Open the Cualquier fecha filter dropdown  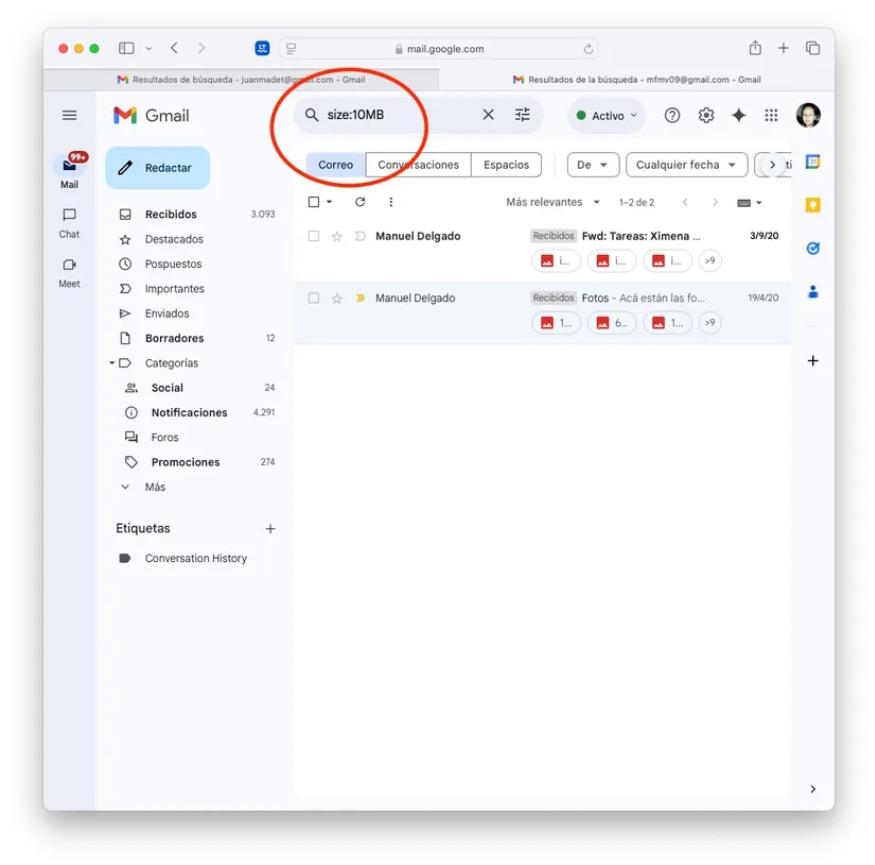pyautogui.click(x=686, y=164)
